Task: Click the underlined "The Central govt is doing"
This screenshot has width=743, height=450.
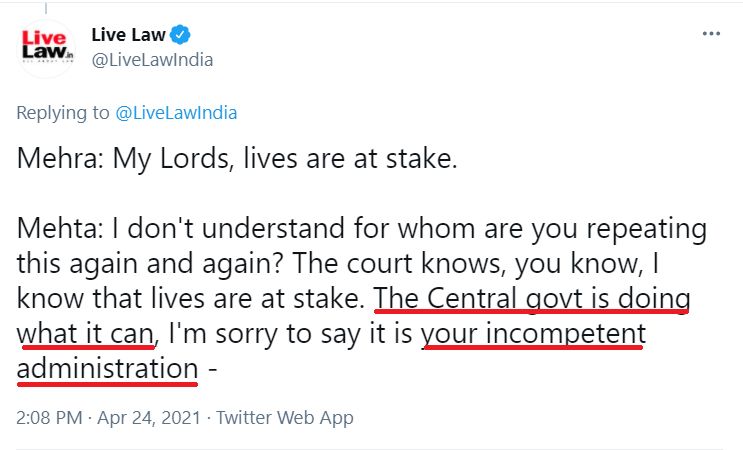Action: point(532,300)
